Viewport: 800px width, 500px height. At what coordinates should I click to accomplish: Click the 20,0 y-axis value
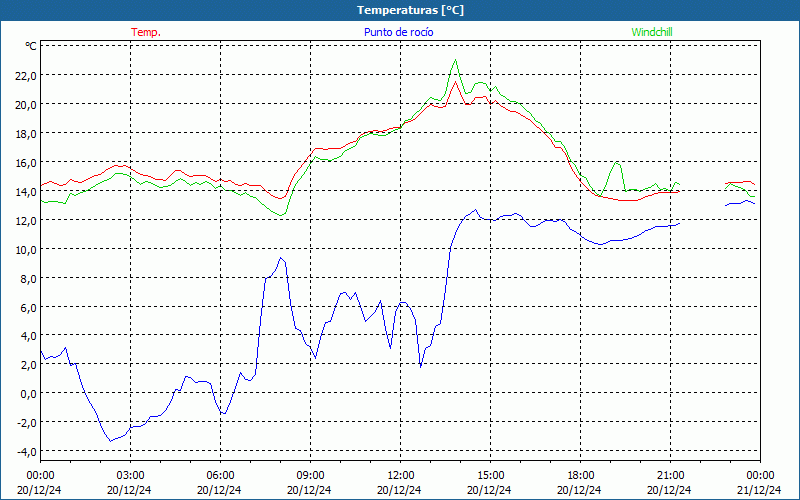[x=26, y=105]
